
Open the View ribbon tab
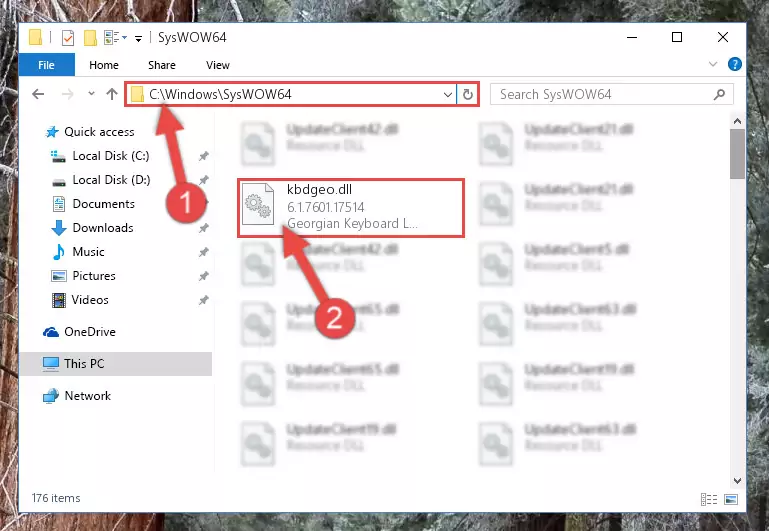[x=218, y=65]
